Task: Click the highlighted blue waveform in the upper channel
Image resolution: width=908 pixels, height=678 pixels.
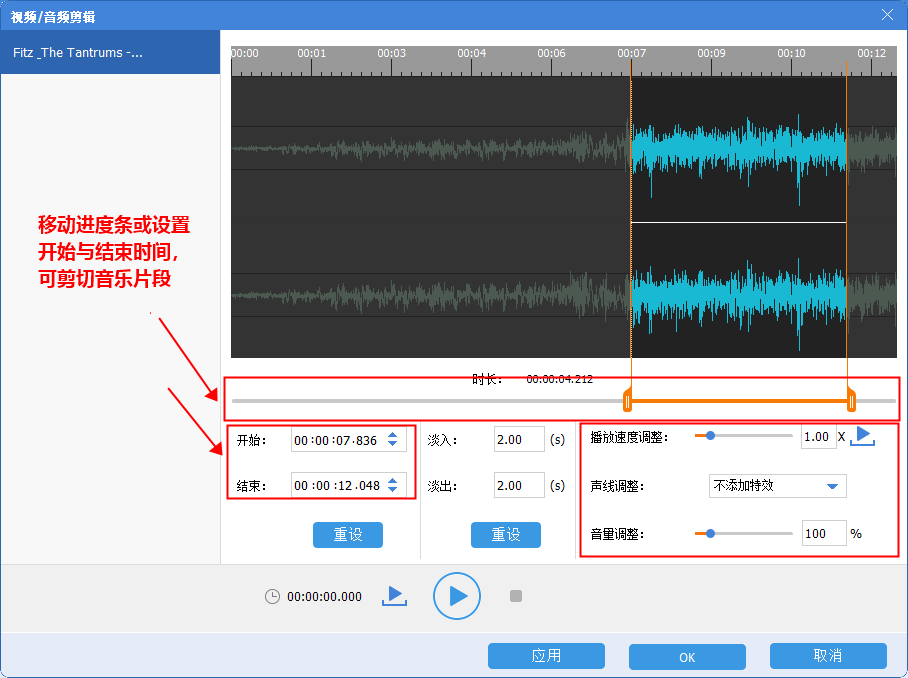Action: pyautogui.click(x=739, y=153)
